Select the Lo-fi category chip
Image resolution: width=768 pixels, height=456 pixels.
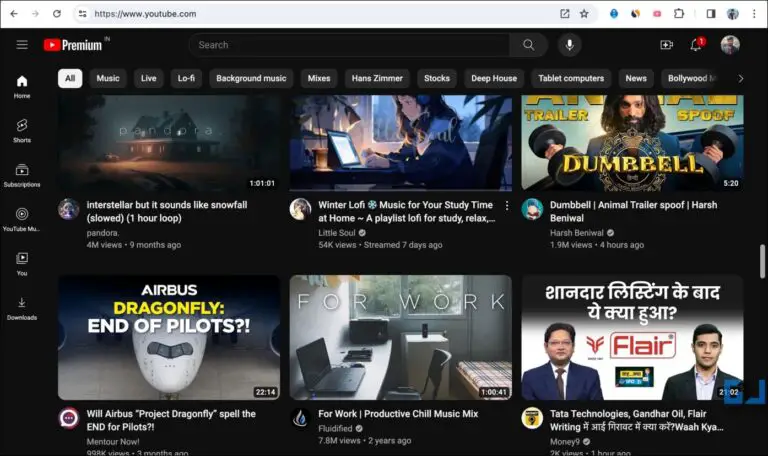(x=186, y=78)
